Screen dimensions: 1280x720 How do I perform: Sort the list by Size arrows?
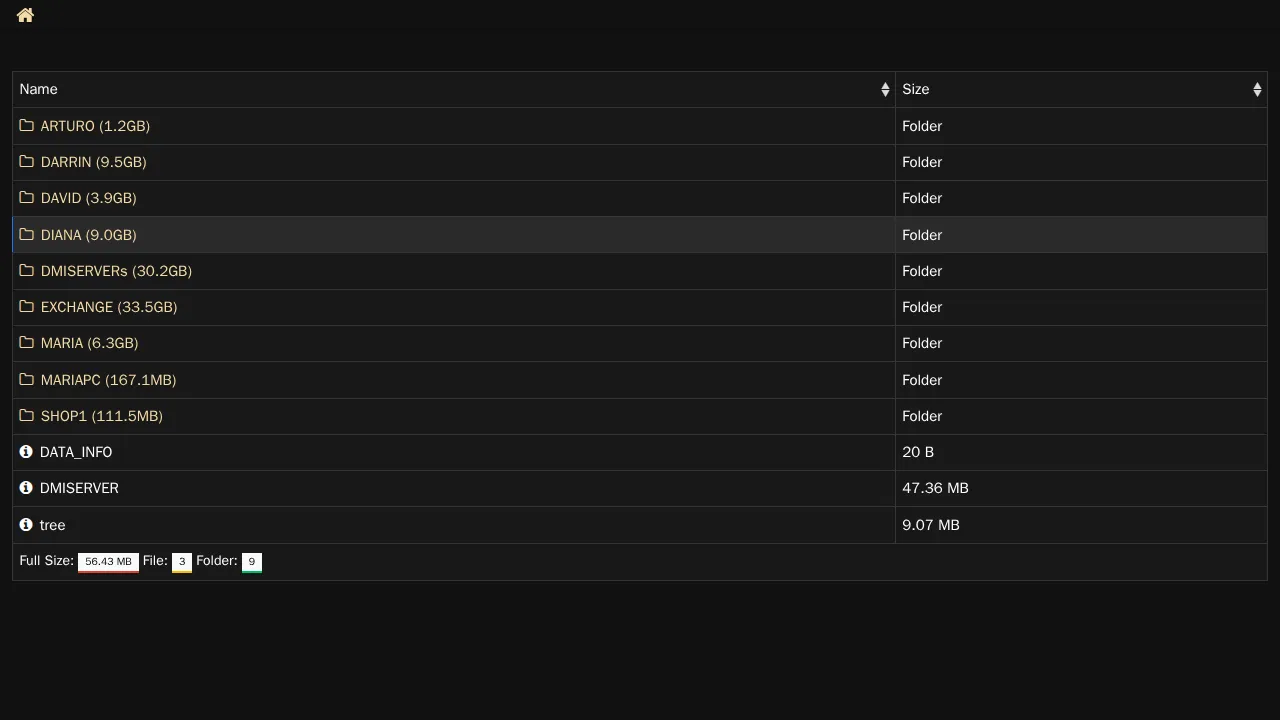(1257, 90)
